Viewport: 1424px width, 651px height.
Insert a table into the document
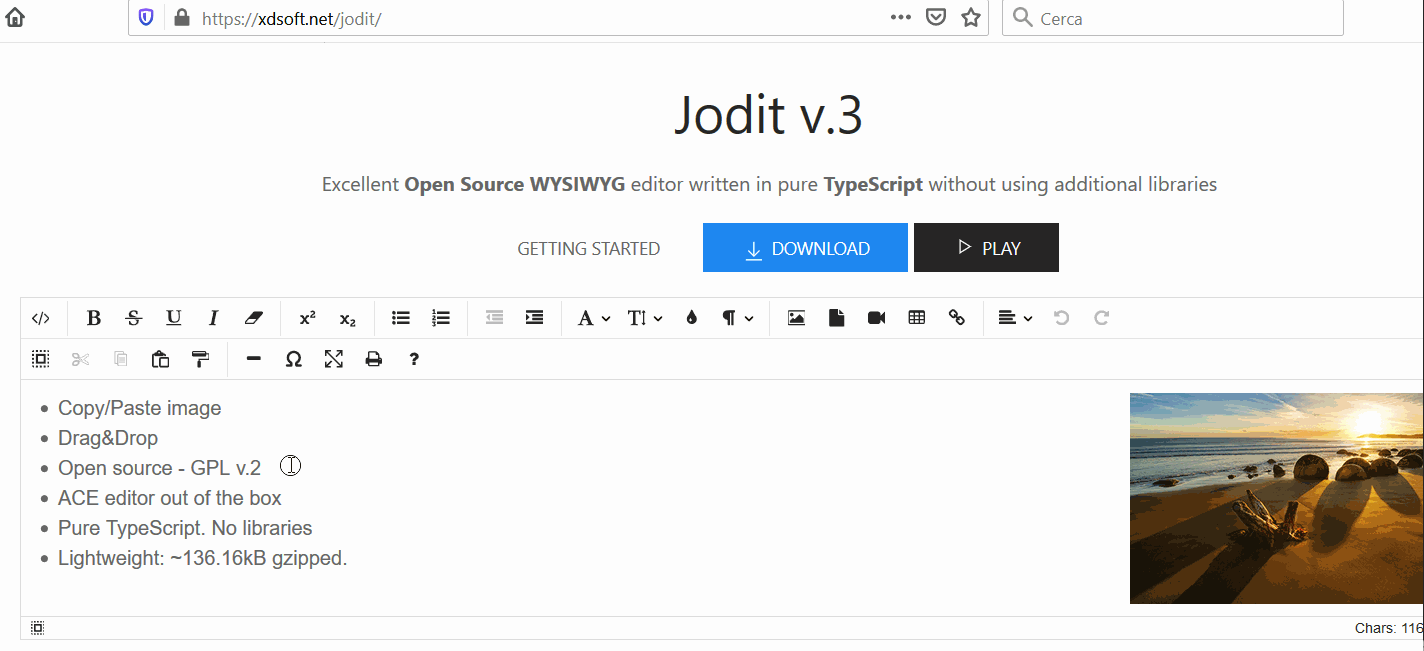point(917,317)
